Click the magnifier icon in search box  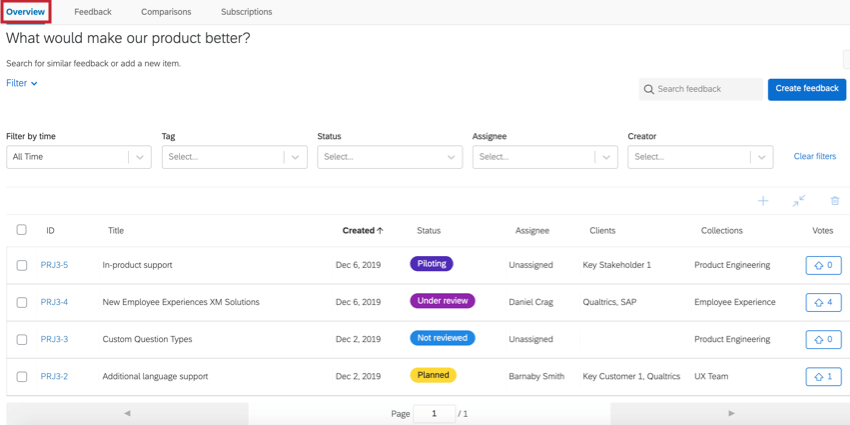point(648,89)
